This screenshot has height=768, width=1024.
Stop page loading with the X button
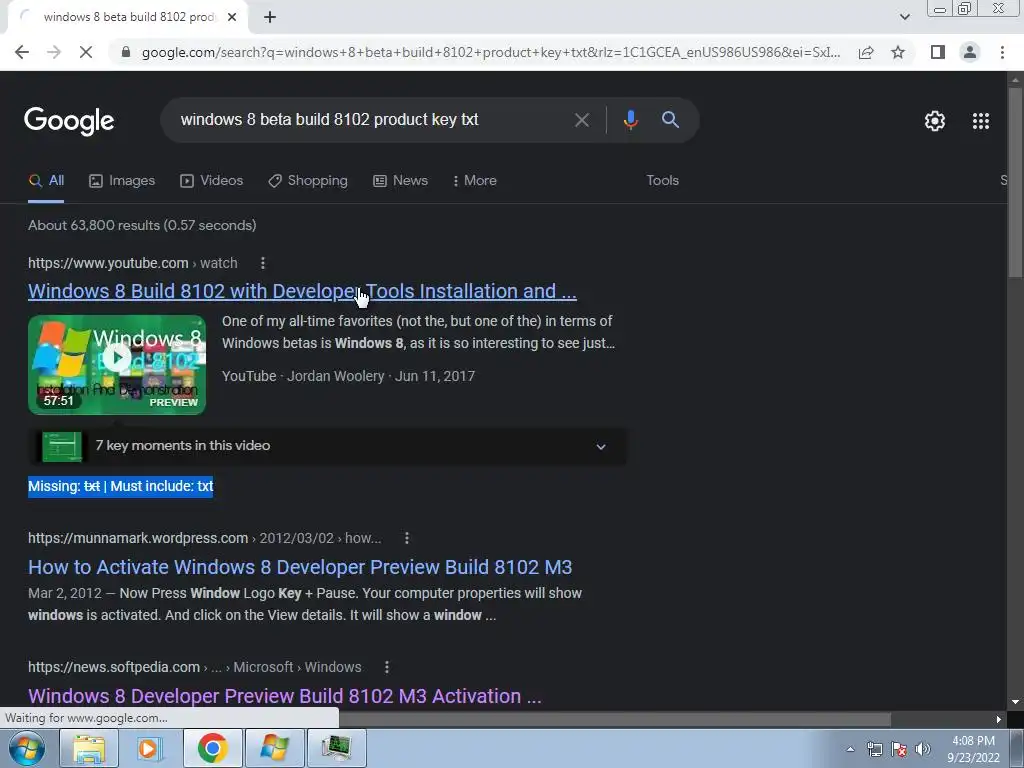click(86, 52)
